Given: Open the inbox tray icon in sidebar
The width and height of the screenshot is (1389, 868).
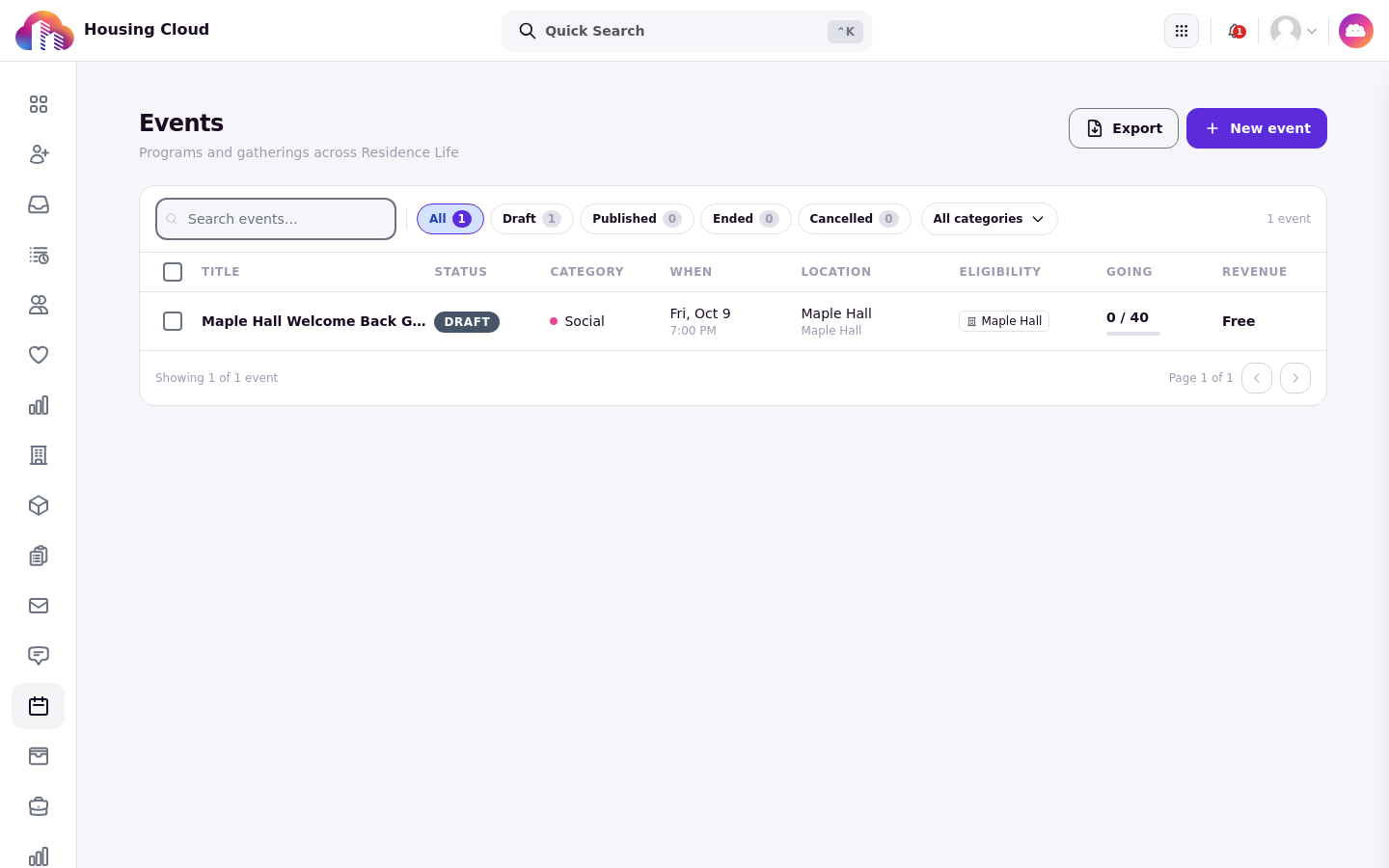Looking at the screenshot, I should click(39, 204).
